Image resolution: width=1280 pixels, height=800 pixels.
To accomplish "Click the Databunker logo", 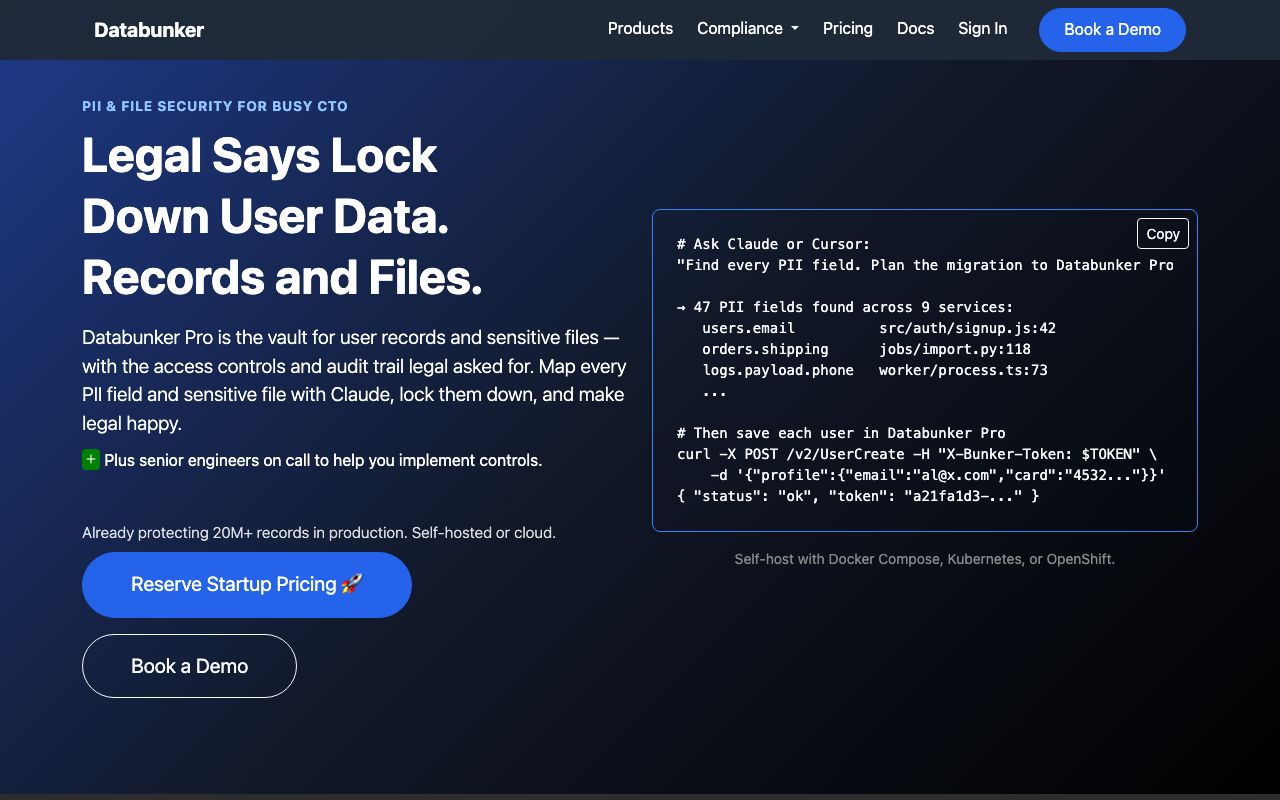I will 149,30.
